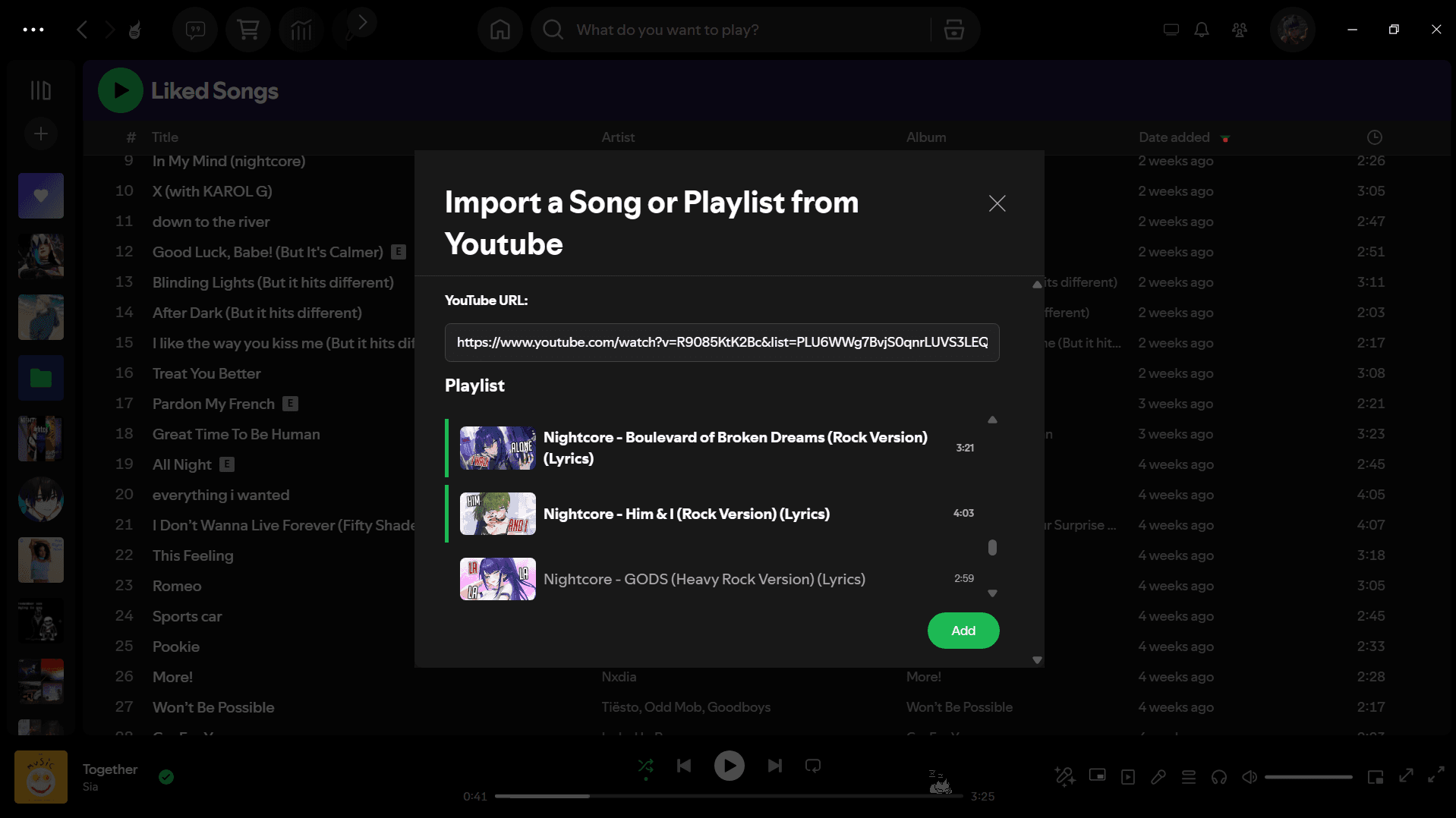
Task: Expand the playlist list downward arrow
Action: [x=992, y=593]
